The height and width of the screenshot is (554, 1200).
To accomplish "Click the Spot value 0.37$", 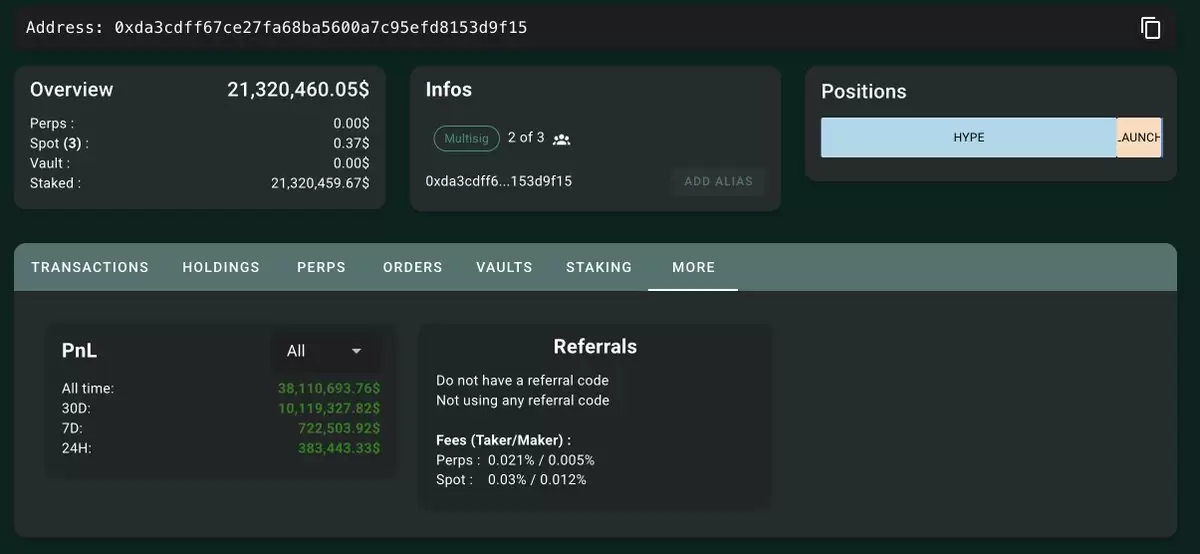I will click(x=351, y=143).
